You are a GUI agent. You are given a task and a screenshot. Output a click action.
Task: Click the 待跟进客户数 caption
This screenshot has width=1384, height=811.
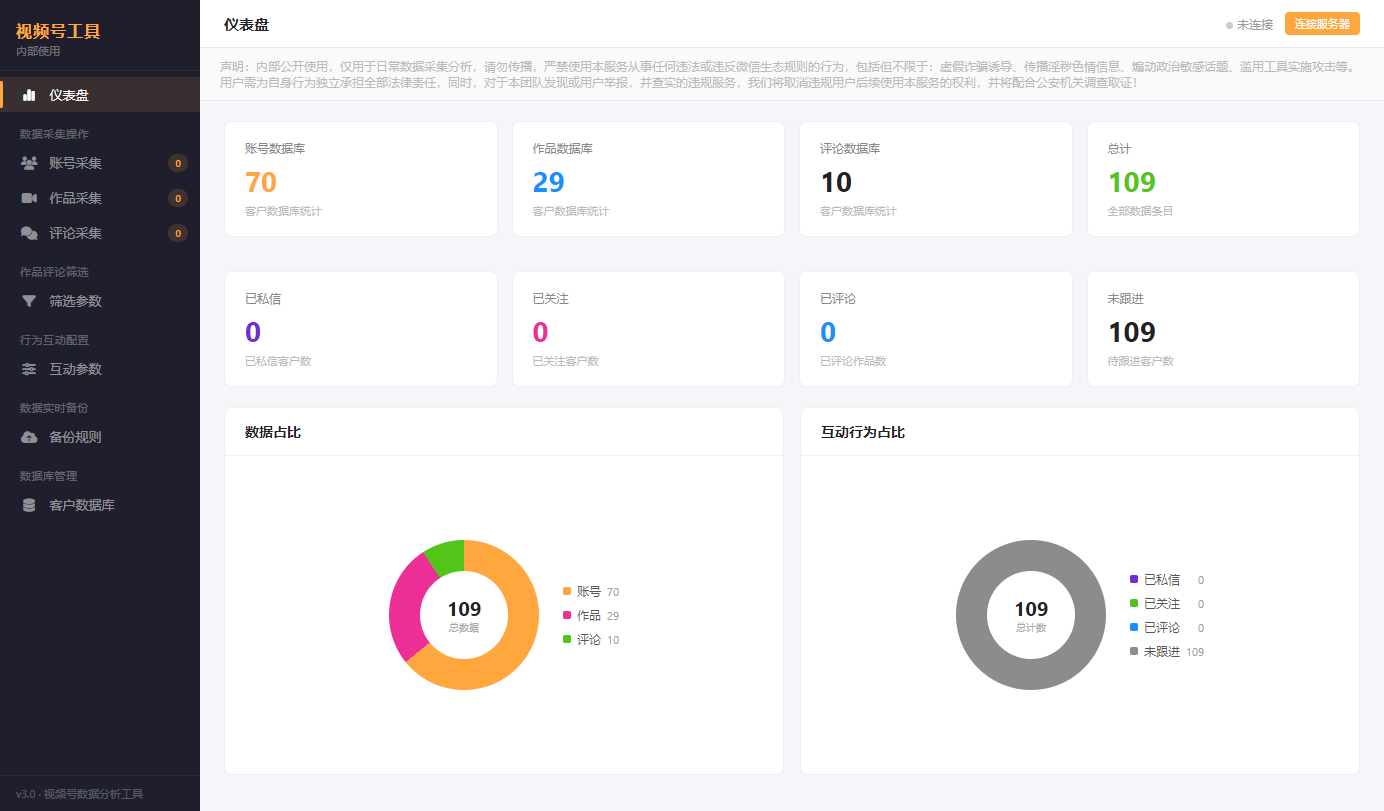[1141, 361]
